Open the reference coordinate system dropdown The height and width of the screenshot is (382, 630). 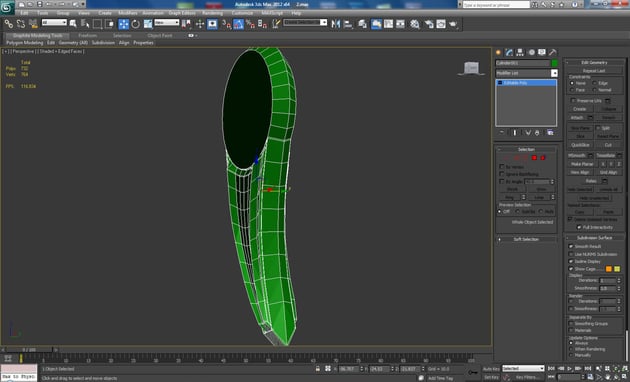(x=167, y=23)
